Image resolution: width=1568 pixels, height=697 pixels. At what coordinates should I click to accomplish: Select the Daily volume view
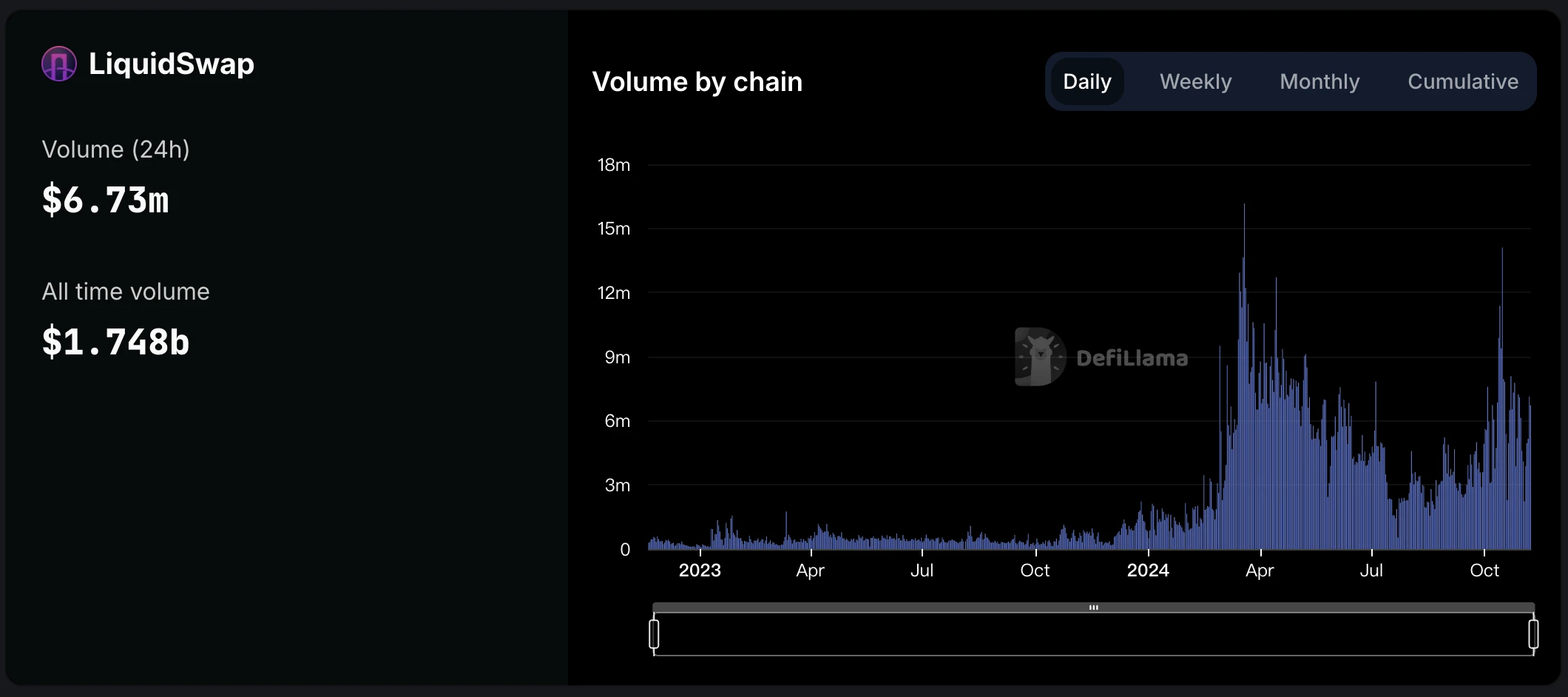(x=1087, y=81)
